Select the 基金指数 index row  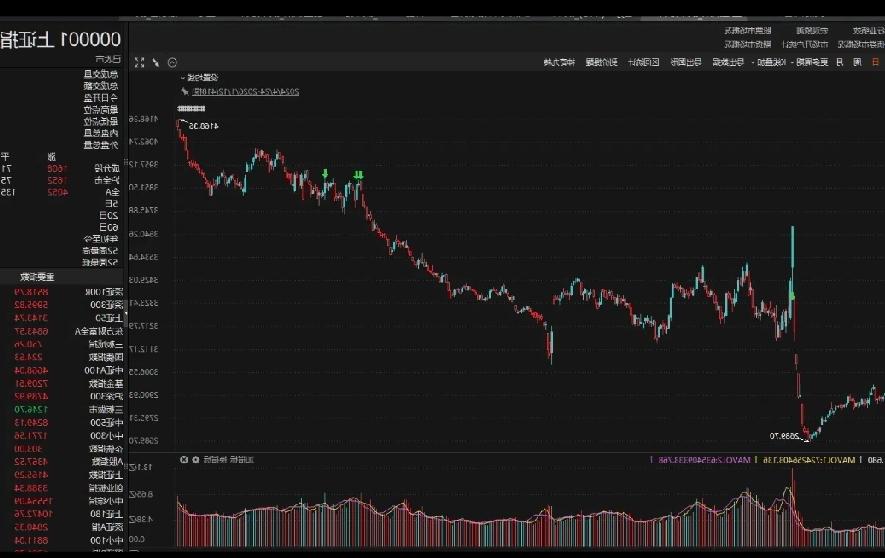(62, 384)
